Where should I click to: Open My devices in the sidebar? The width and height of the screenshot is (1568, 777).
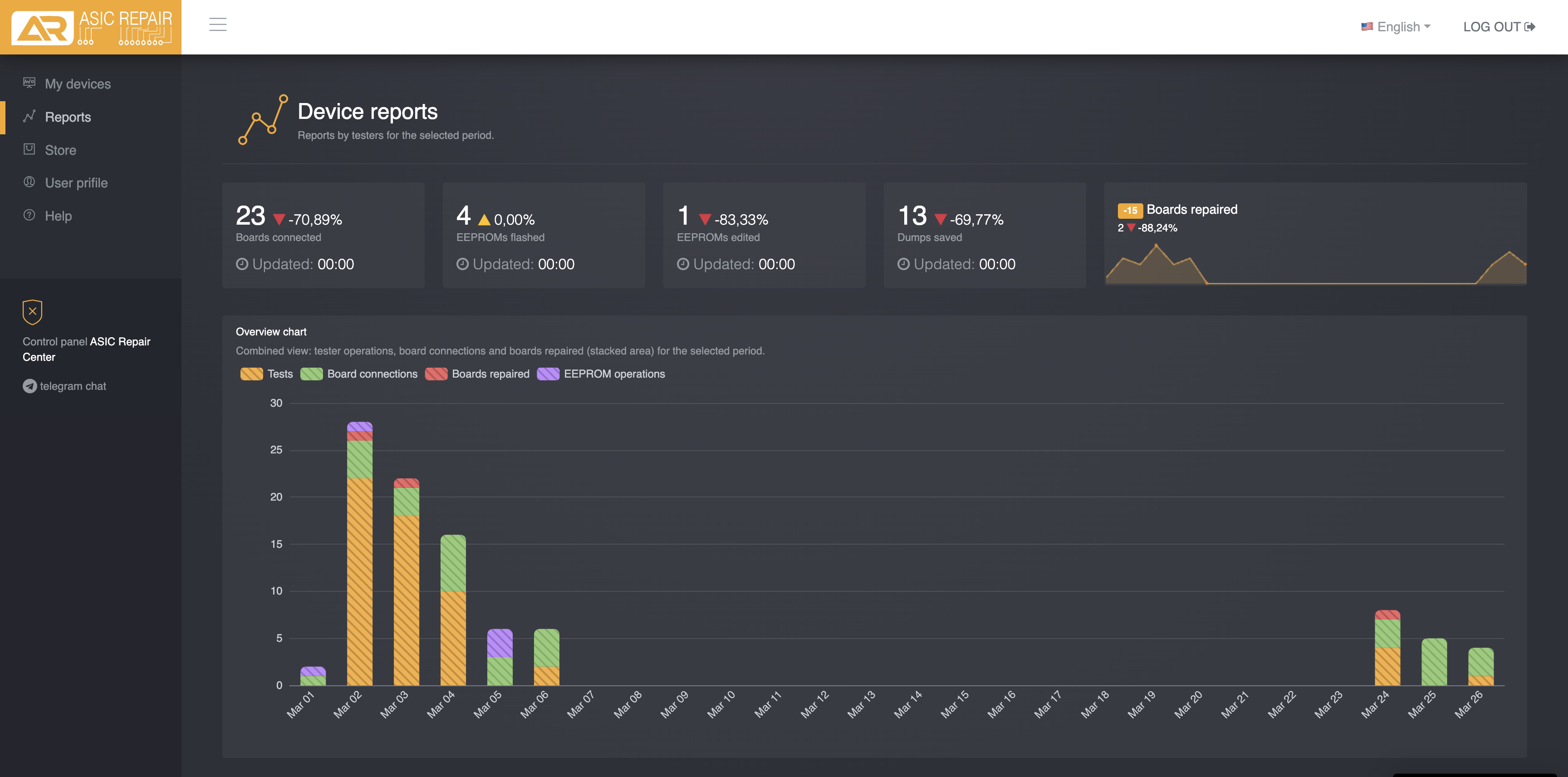(x=91, y=84)
